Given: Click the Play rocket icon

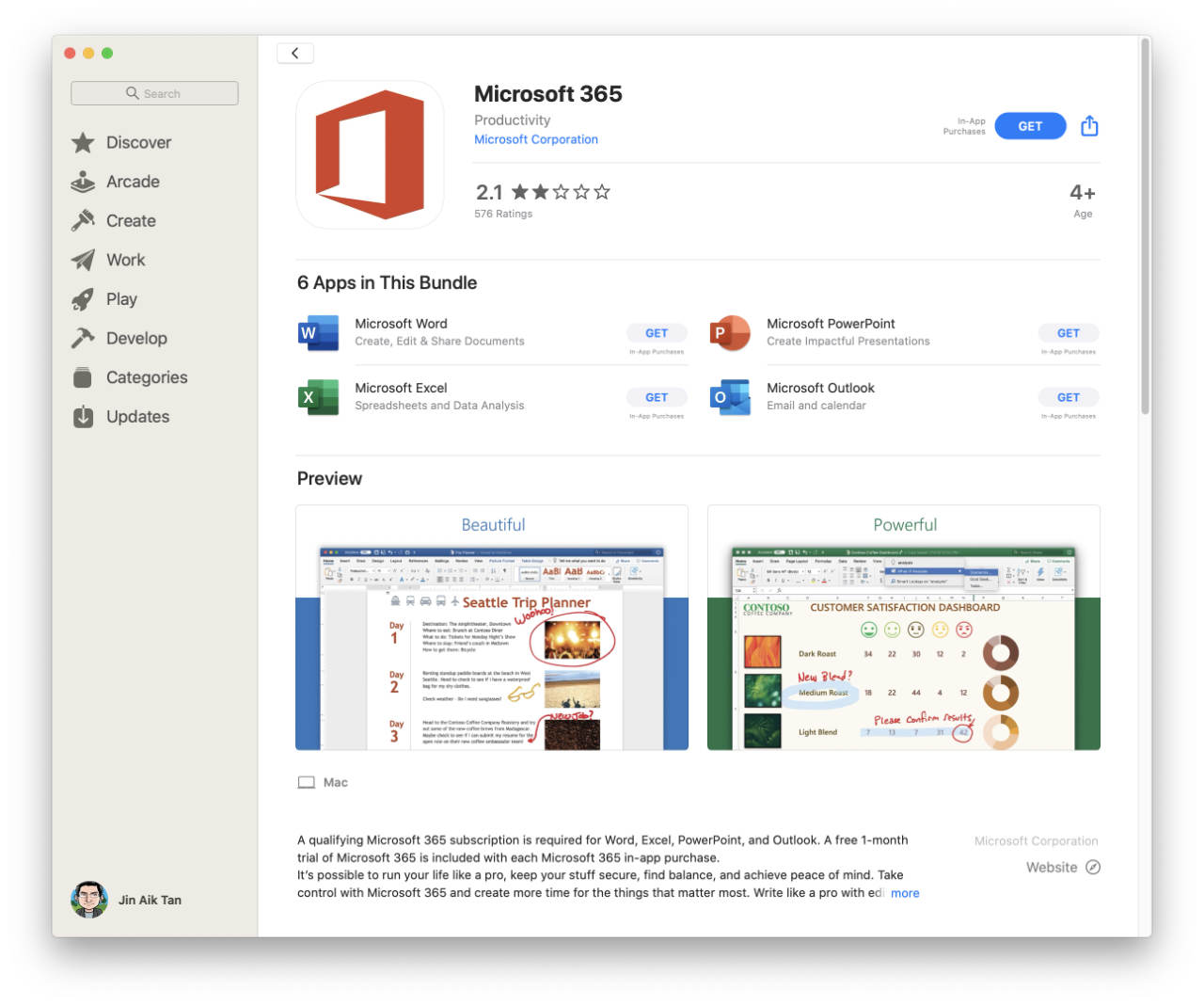Looking at the screenshot, I should pyautogui.click(x=83, y=299).
